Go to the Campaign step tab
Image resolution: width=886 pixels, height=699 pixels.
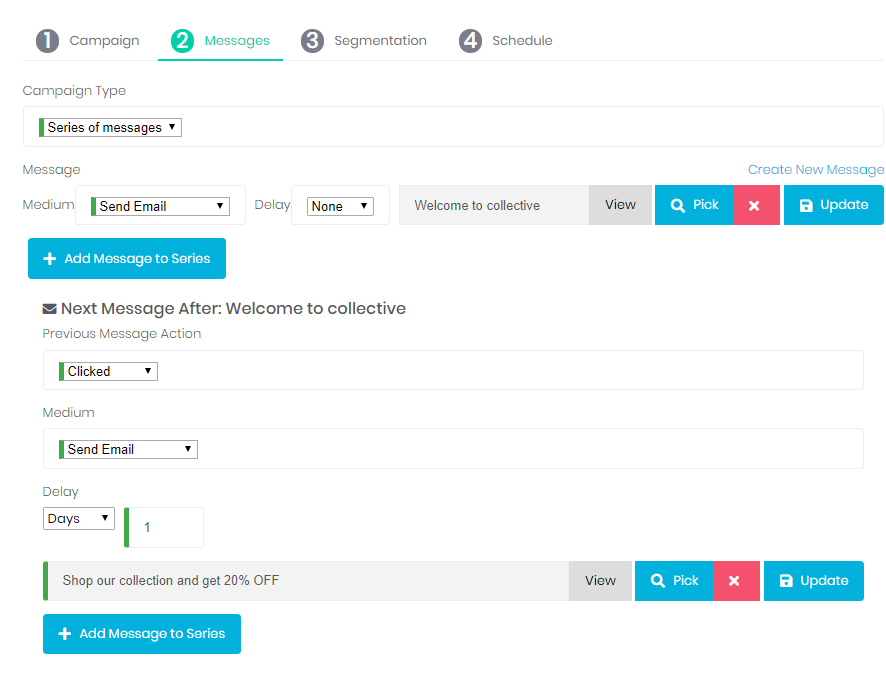88,41
